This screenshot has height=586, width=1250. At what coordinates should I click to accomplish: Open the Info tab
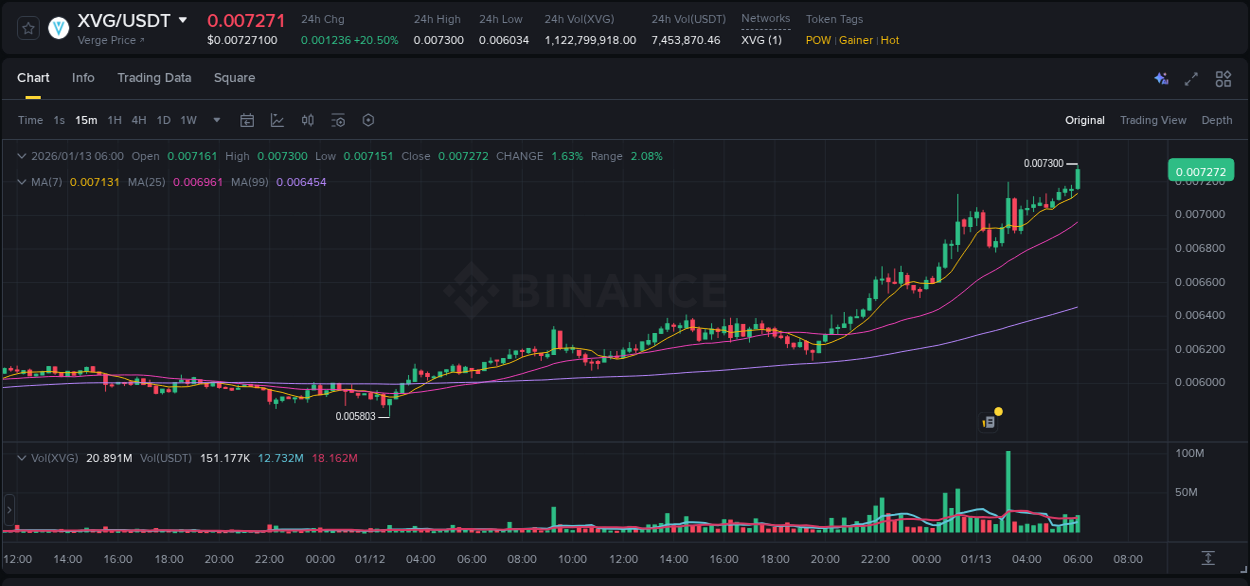pyautogui.click(x=83, y=78)
